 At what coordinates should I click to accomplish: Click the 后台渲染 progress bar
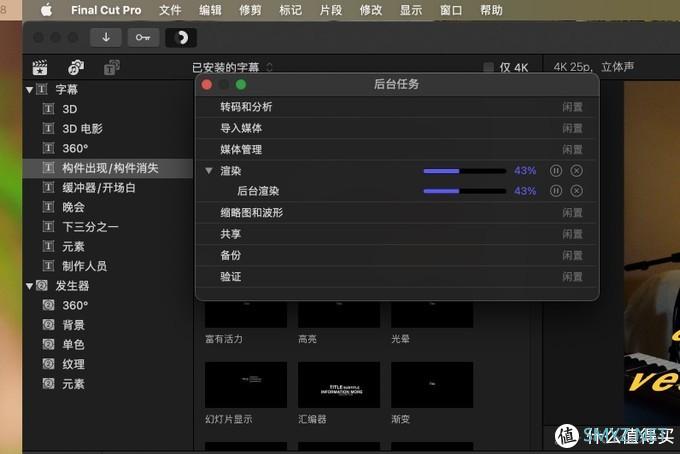tap(465, 191)
